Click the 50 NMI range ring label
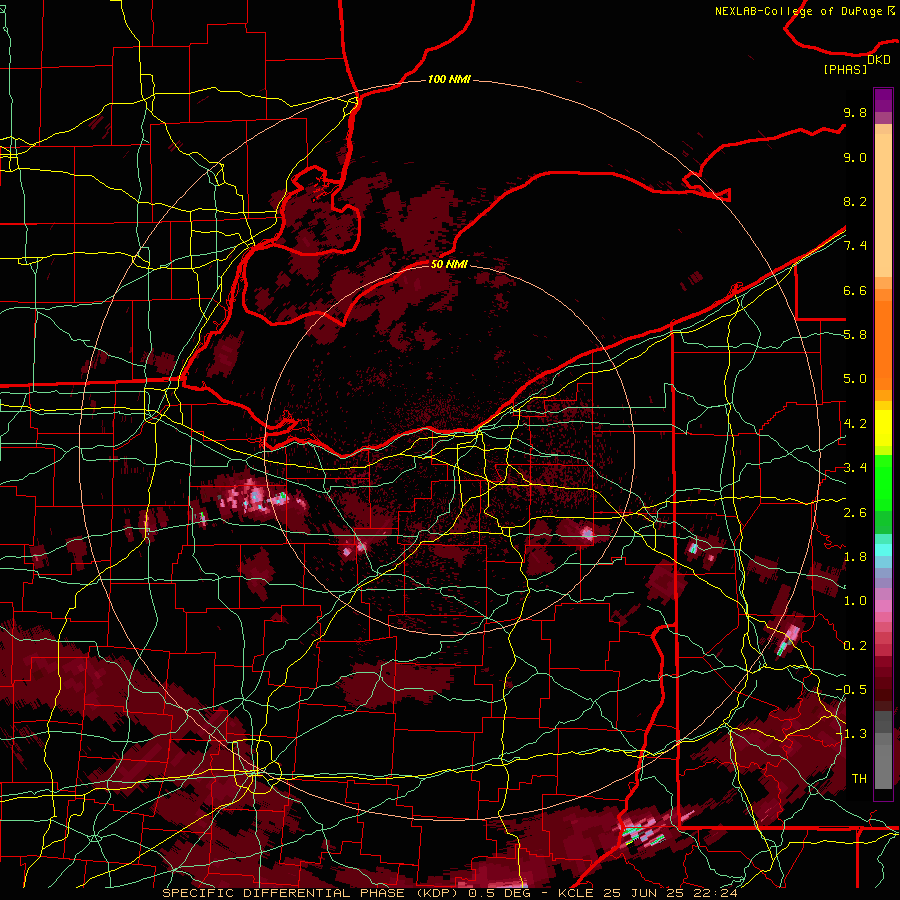The image size is (900, 900). coord(449,264)
